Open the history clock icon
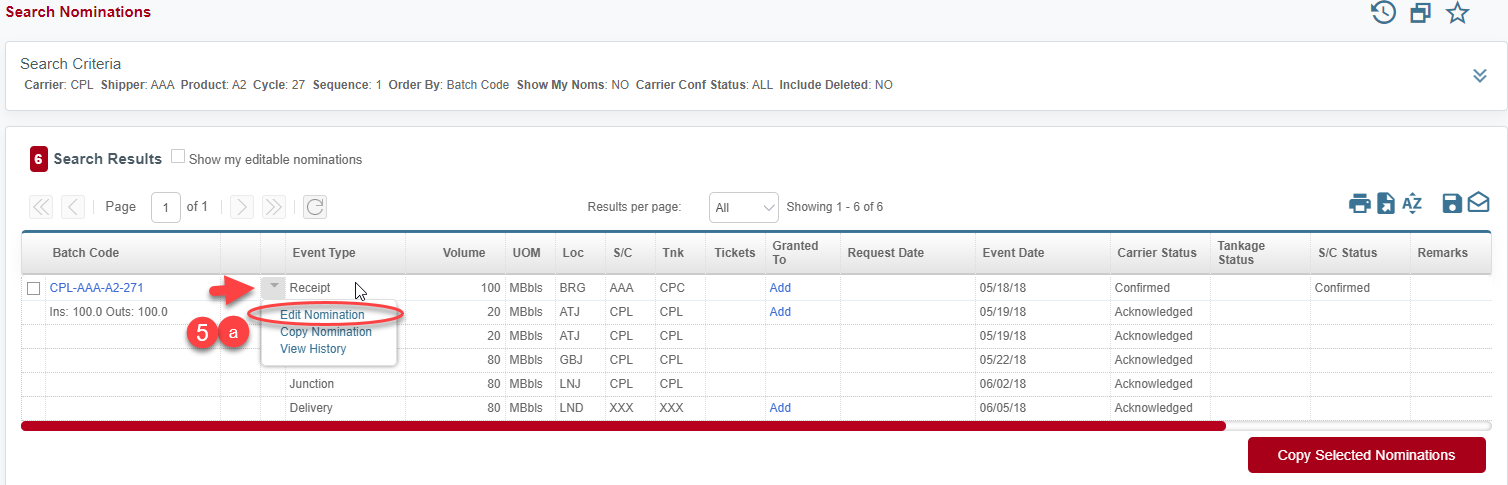1508x485 pixels. pos(1383,13)
